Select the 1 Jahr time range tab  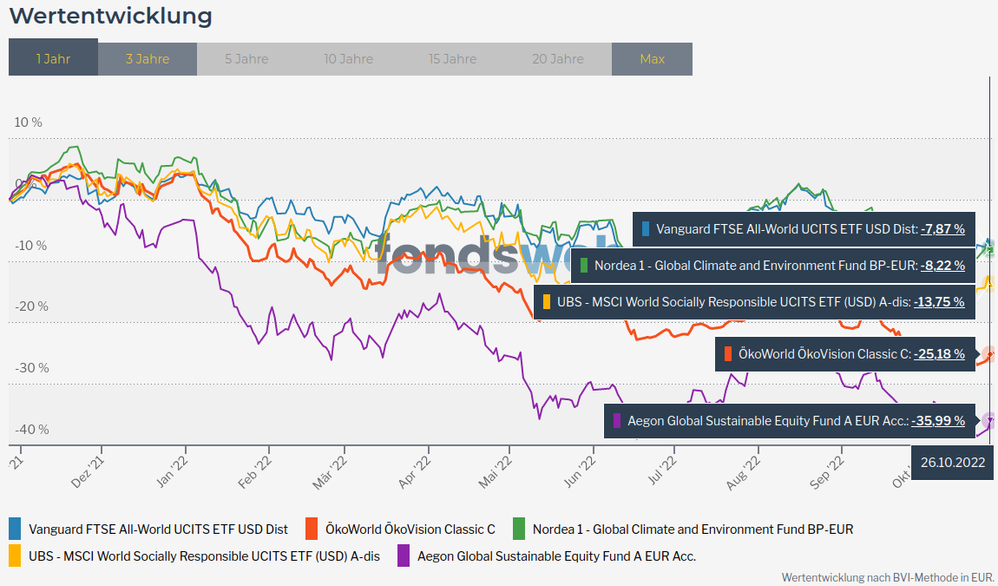click(53, 59)
